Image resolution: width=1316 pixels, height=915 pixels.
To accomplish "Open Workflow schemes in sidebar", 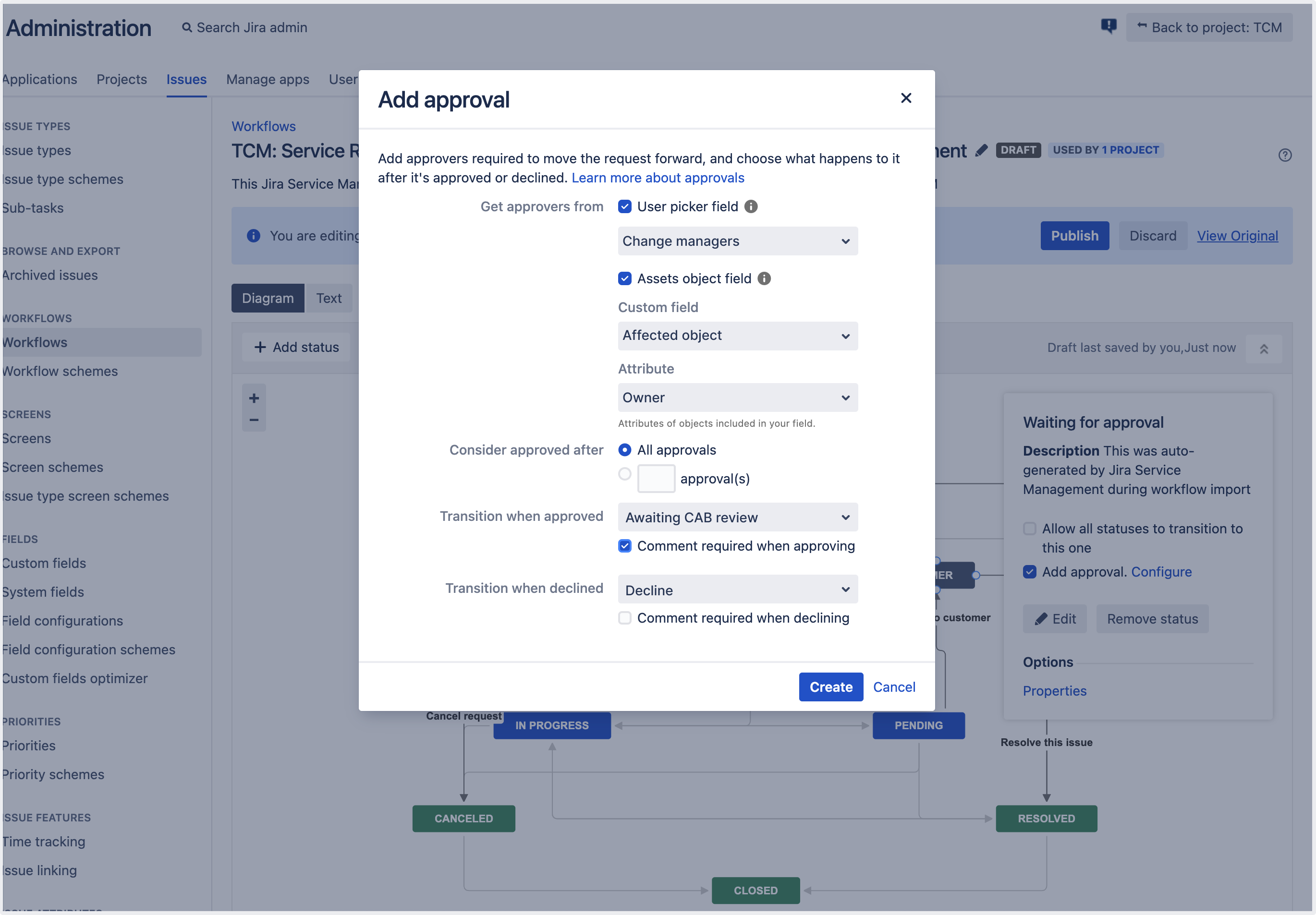I will point(60,371).
